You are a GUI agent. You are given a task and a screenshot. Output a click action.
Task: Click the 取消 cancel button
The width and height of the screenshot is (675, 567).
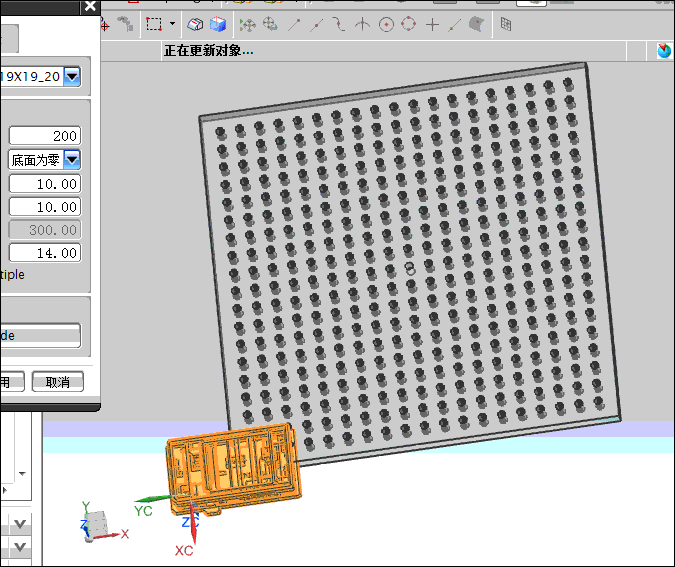pos(58,382)
